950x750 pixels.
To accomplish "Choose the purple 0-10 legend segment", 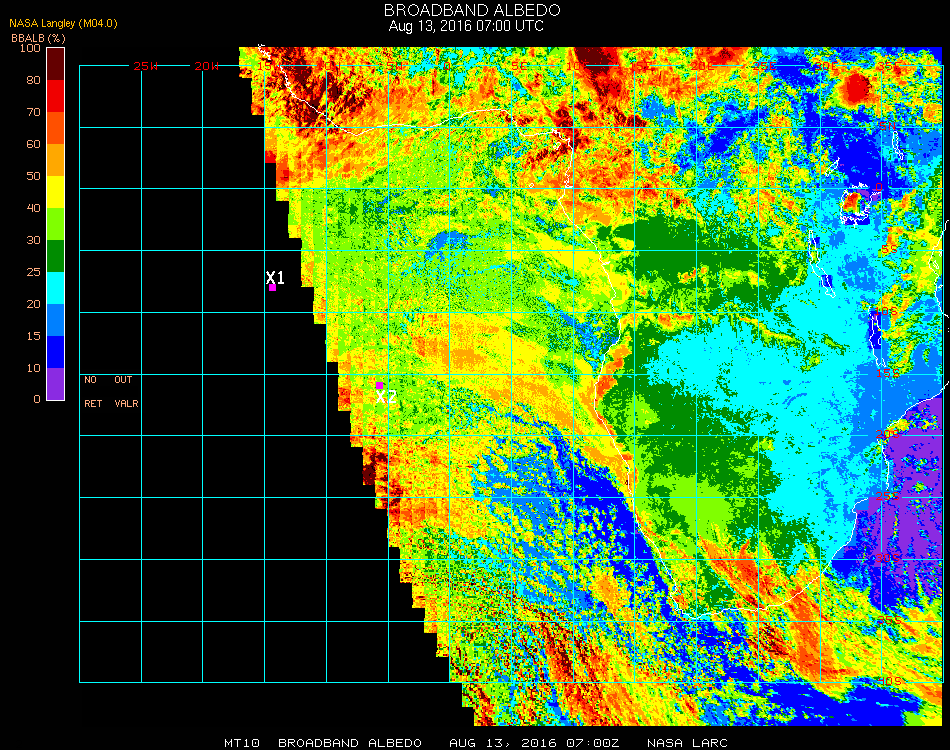I will tap(55, 384).
